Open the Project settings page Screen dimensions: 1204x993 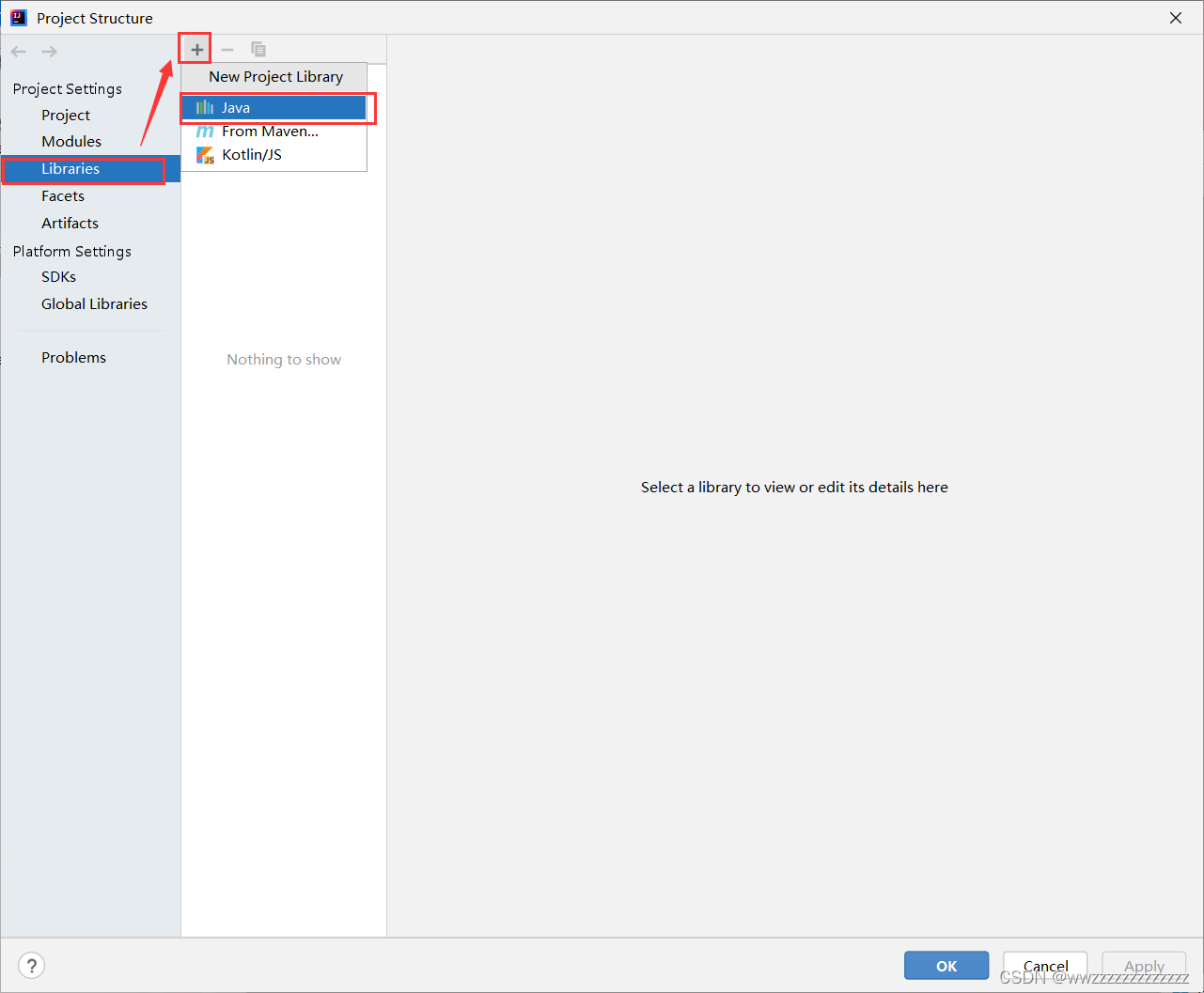point(66,115)
